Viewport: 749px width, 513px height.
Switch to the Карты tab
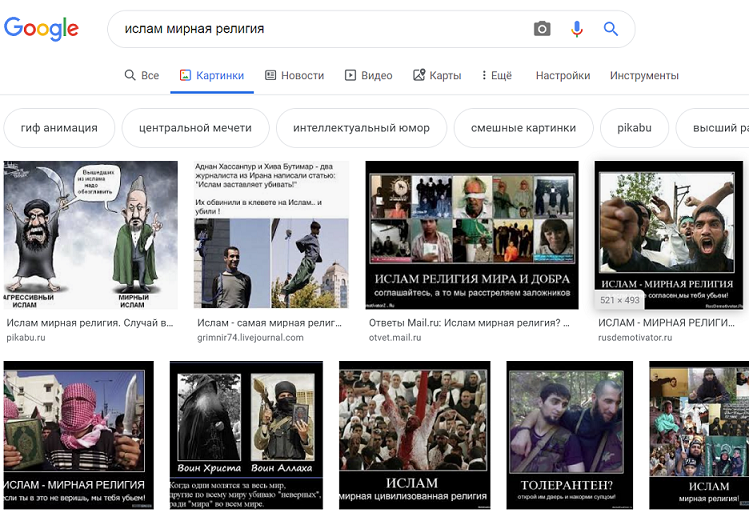(437, 75)
